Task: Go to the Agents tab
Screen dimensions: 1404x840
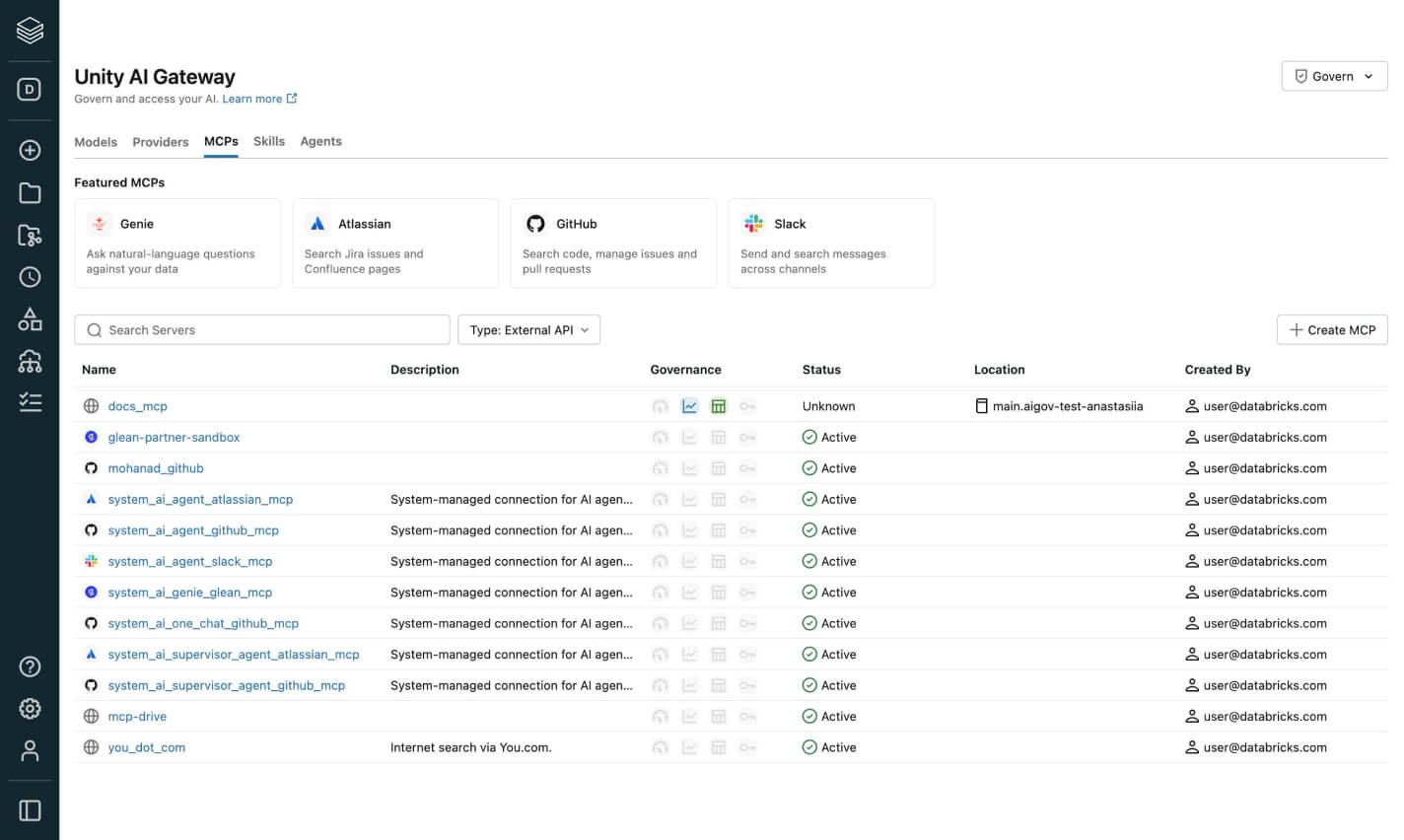Action: 321,142
